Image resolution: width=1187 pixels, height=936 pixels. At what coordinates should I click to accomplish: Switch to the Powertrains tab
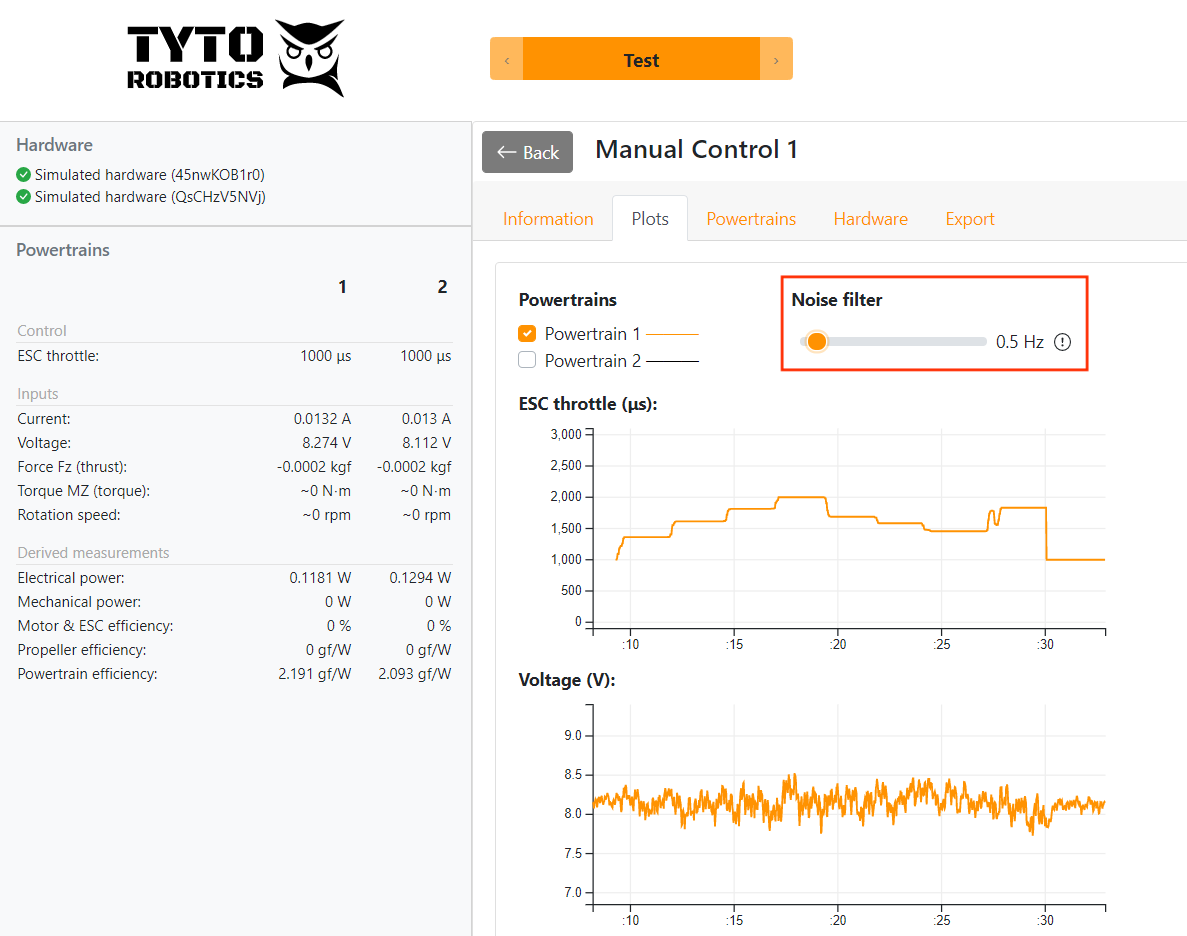751,218
